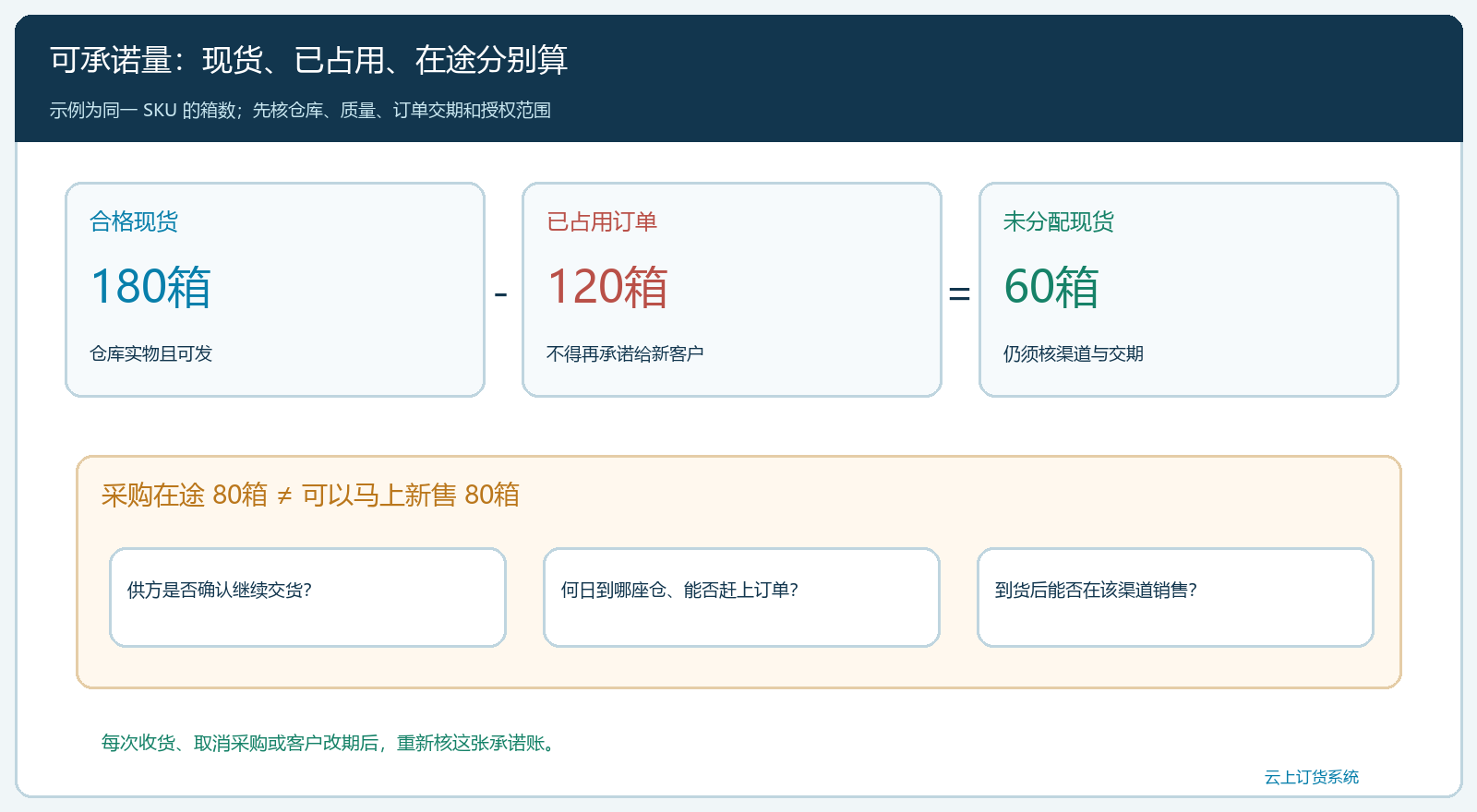
Task: Click the text 不得再承诺给新客户
Action: click(x=625, y=353)
